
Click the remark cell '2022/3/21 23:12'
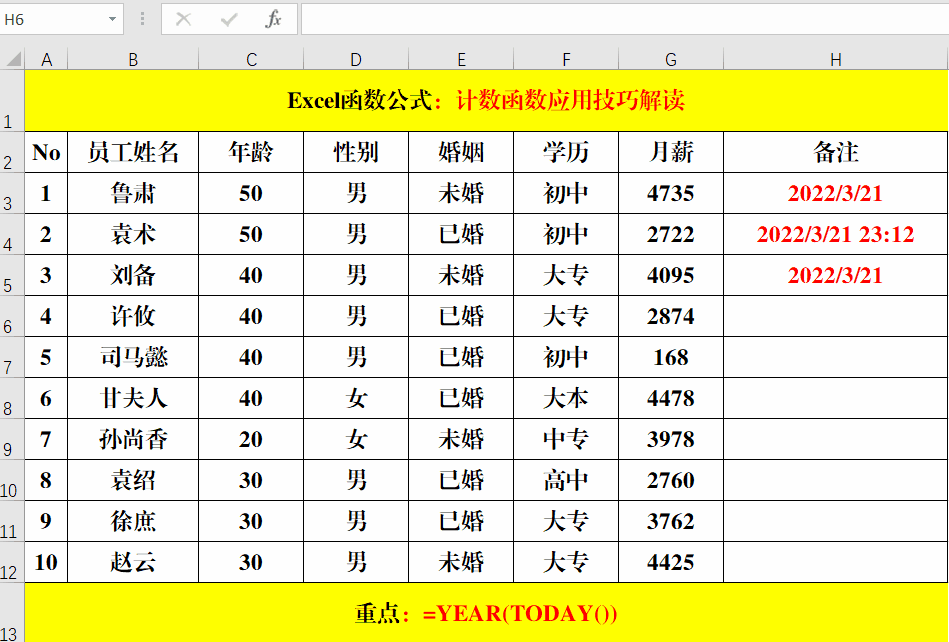(x=836, y=234)
